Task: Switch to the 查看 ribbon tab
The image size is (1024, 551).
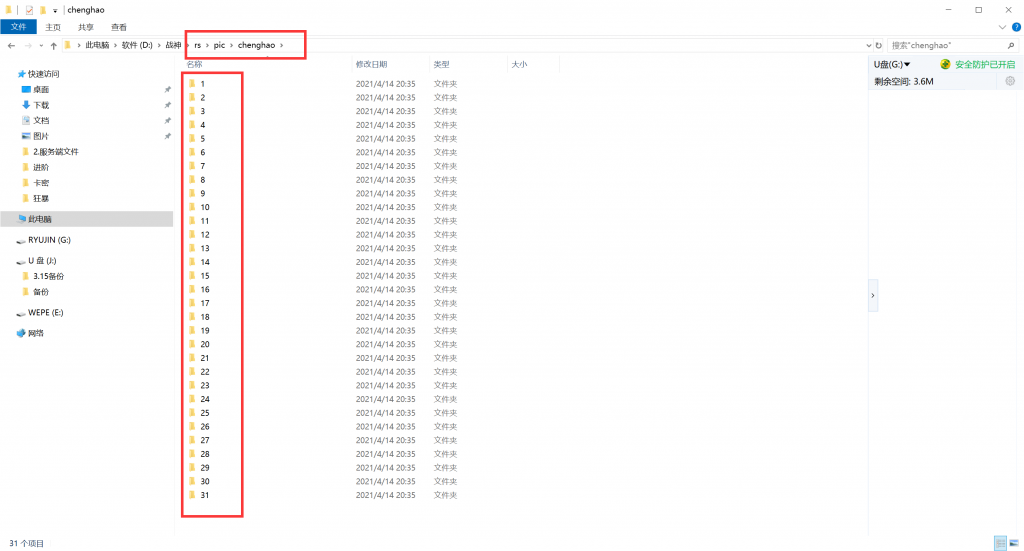Action: pos(119,27)
